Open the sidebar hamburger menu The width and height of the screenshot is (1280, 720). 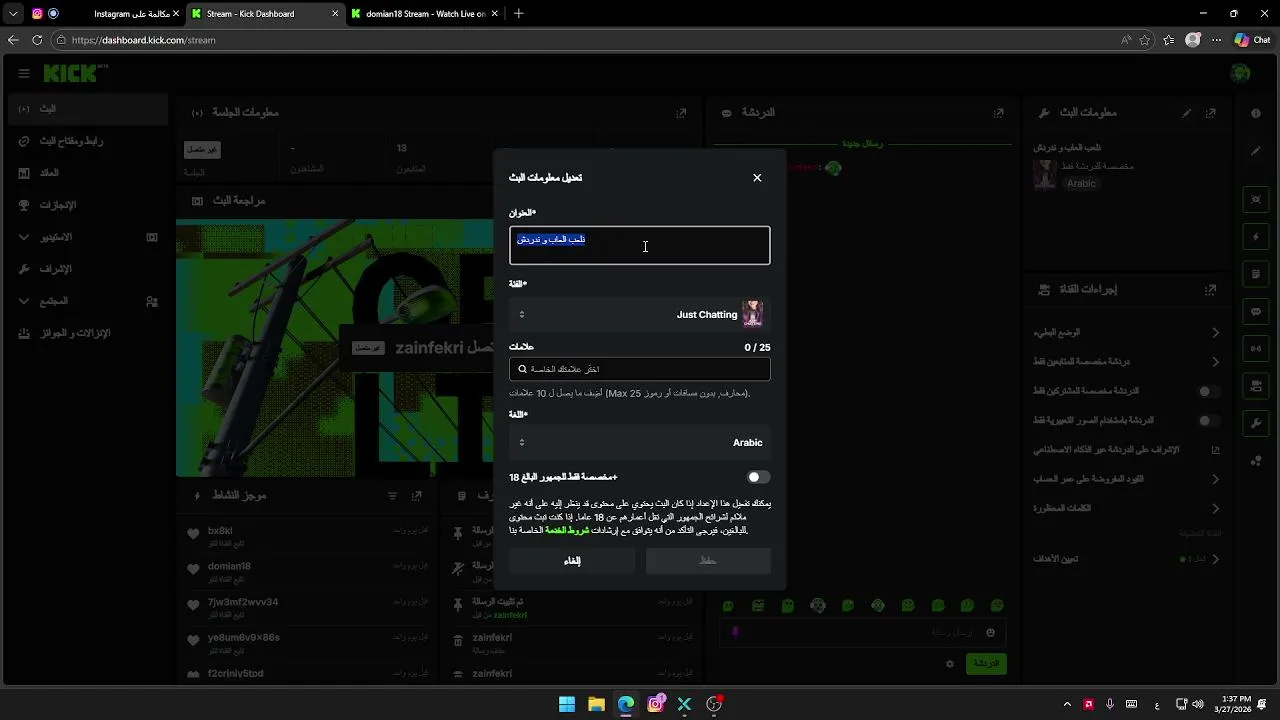point(24,73)
